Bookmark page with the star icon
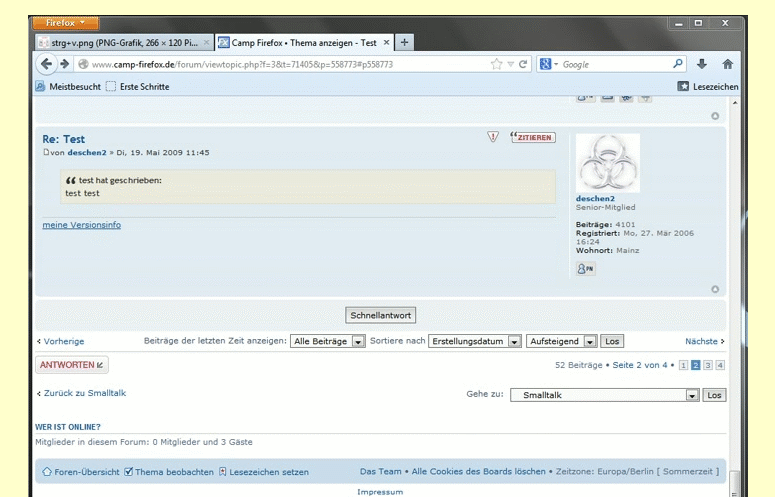775x497 pixels. point(496,64)
